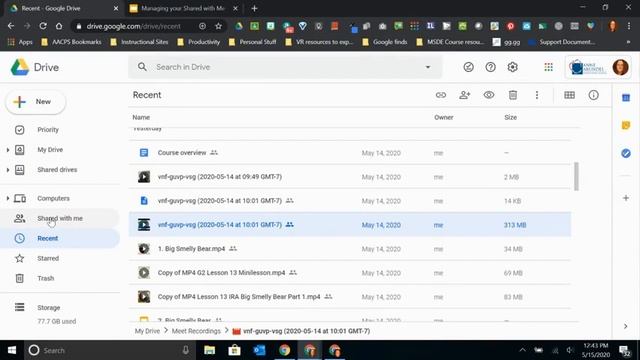Select 1. Big Smelly Bear.mp4 file
This screenshot has width=640, height=360.
pos(350,249)
